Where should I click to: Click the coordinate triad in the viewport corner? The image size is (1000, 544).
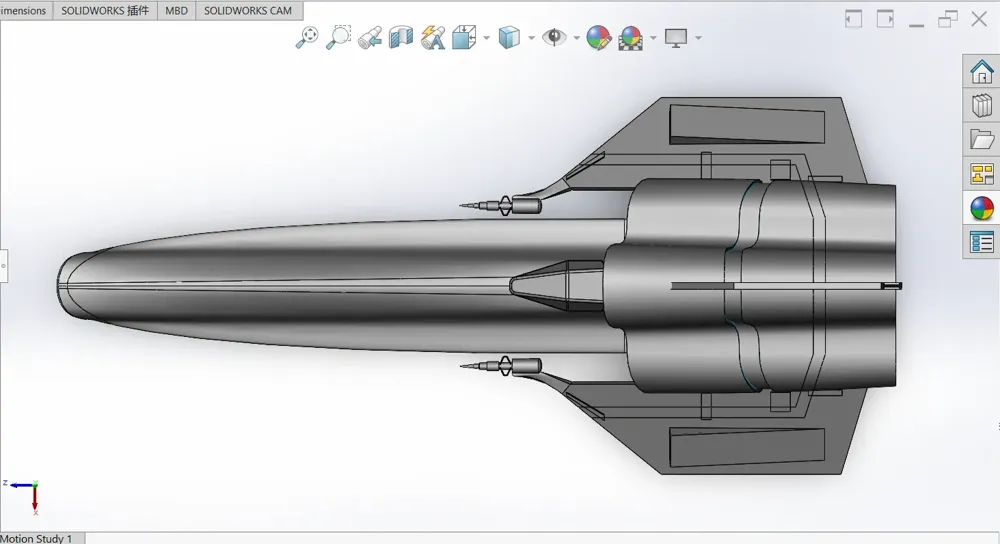click(x=22, y=497)
